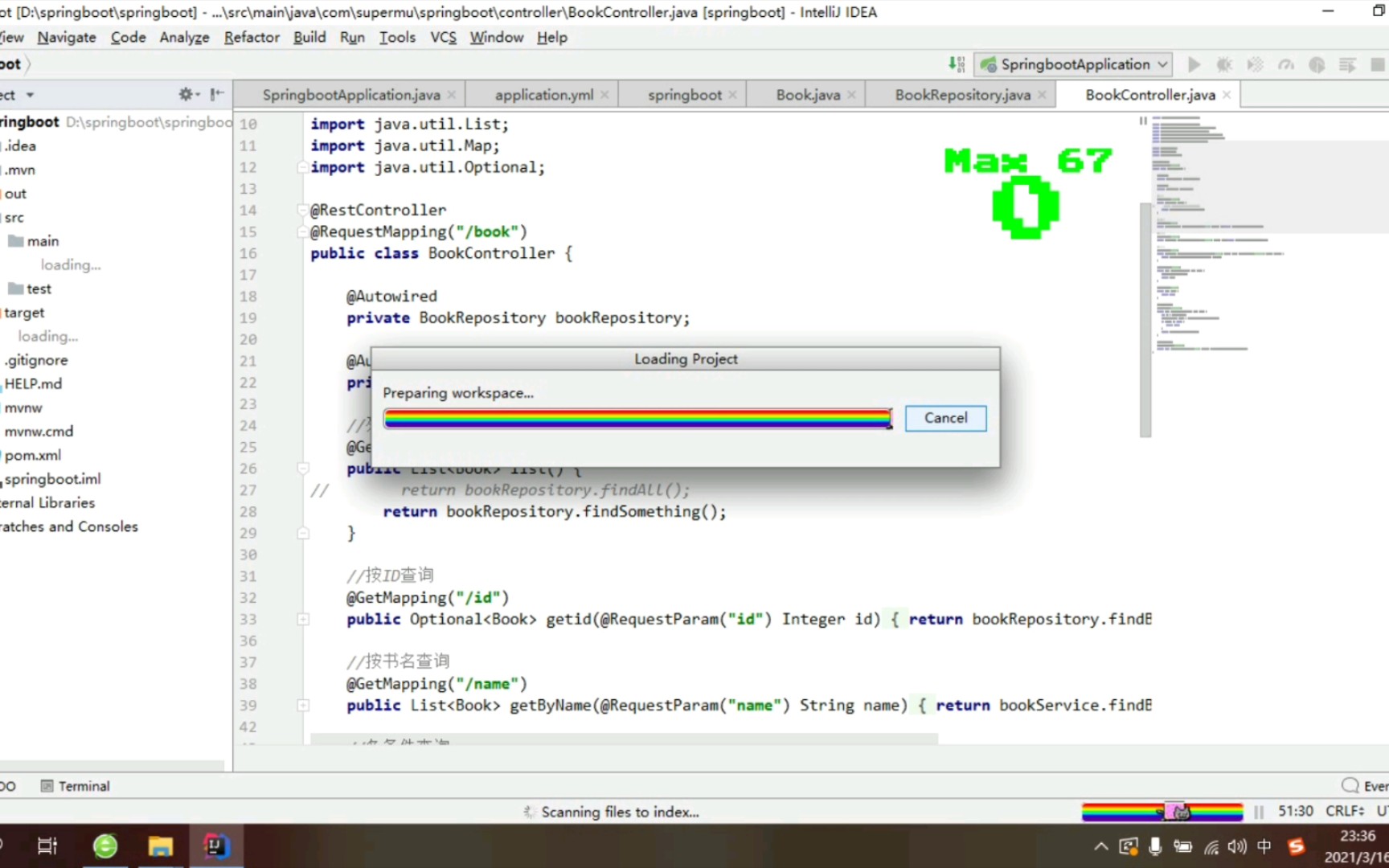
Task: Open the Refactor menu
Action: point(252,37)
